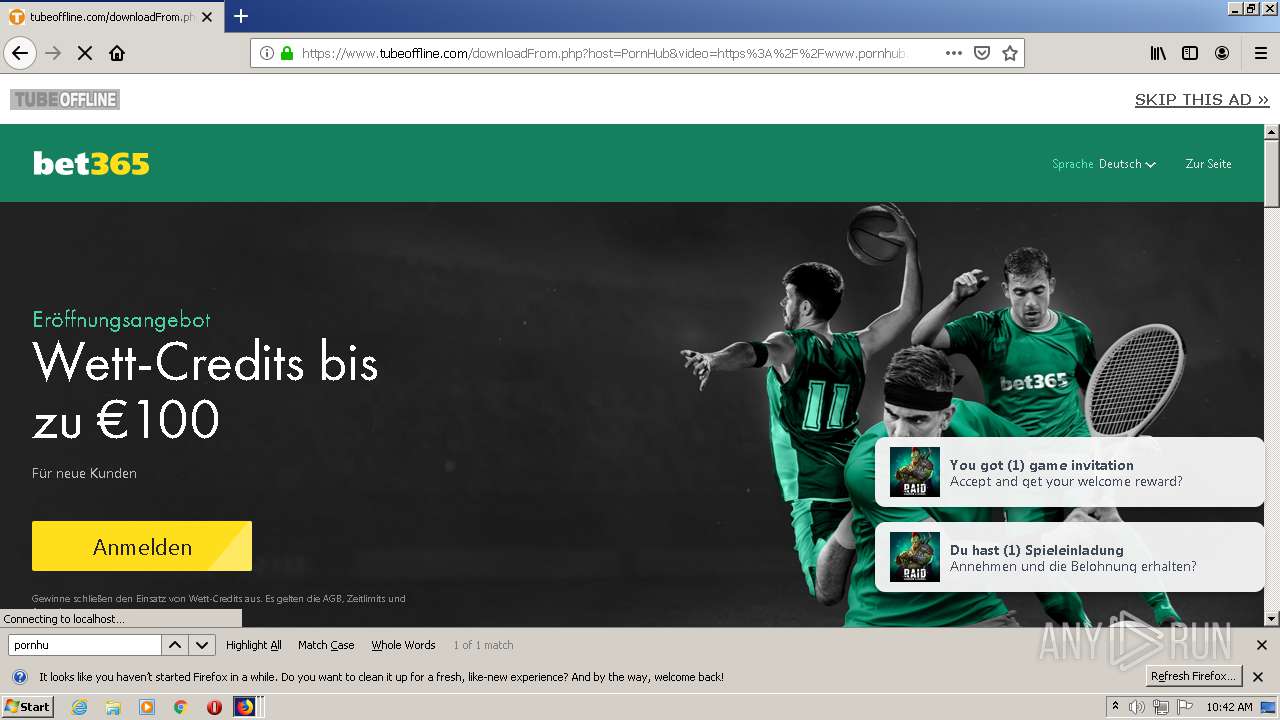Open Firefox account icon
Viewport: 1280px width, 720px height.
(x=1222, y=53)
